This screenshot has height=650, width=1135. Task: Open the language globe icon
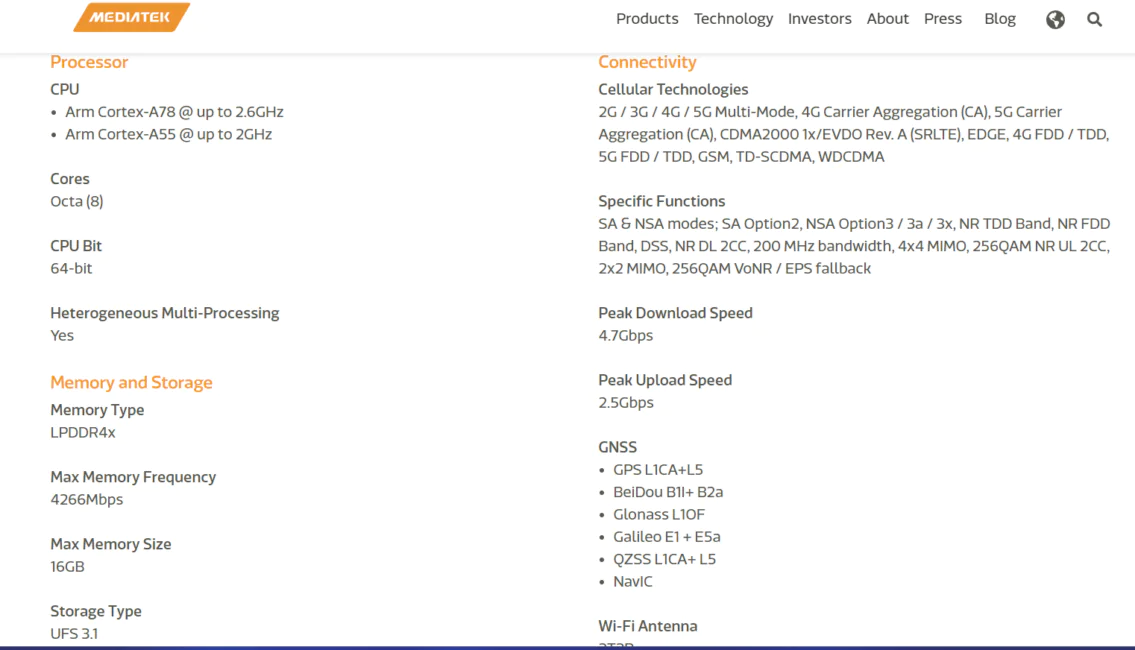tap(1055, 20)
